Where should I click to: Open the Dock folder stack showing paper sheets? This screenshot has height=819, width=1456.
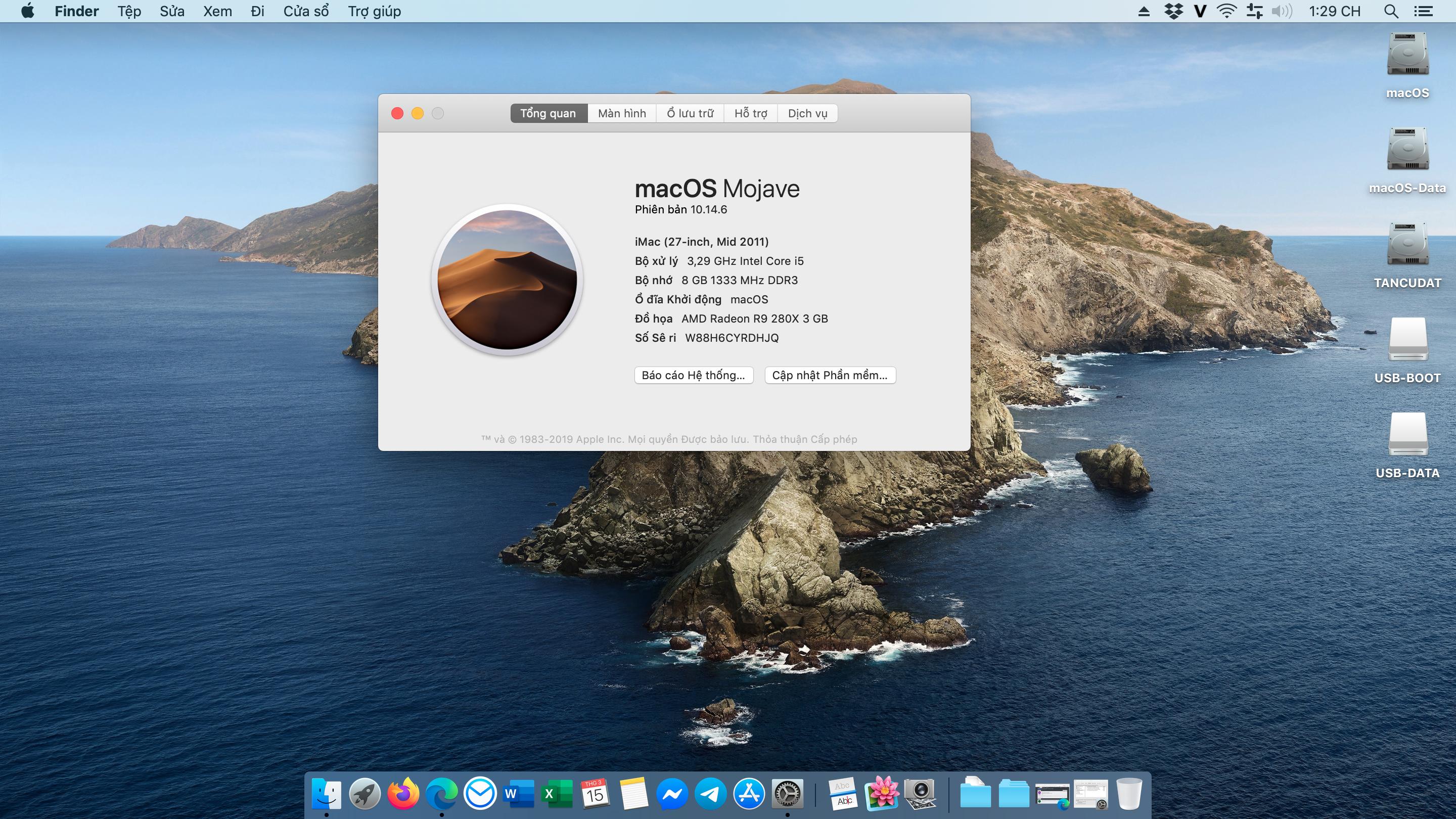point(975,792)
